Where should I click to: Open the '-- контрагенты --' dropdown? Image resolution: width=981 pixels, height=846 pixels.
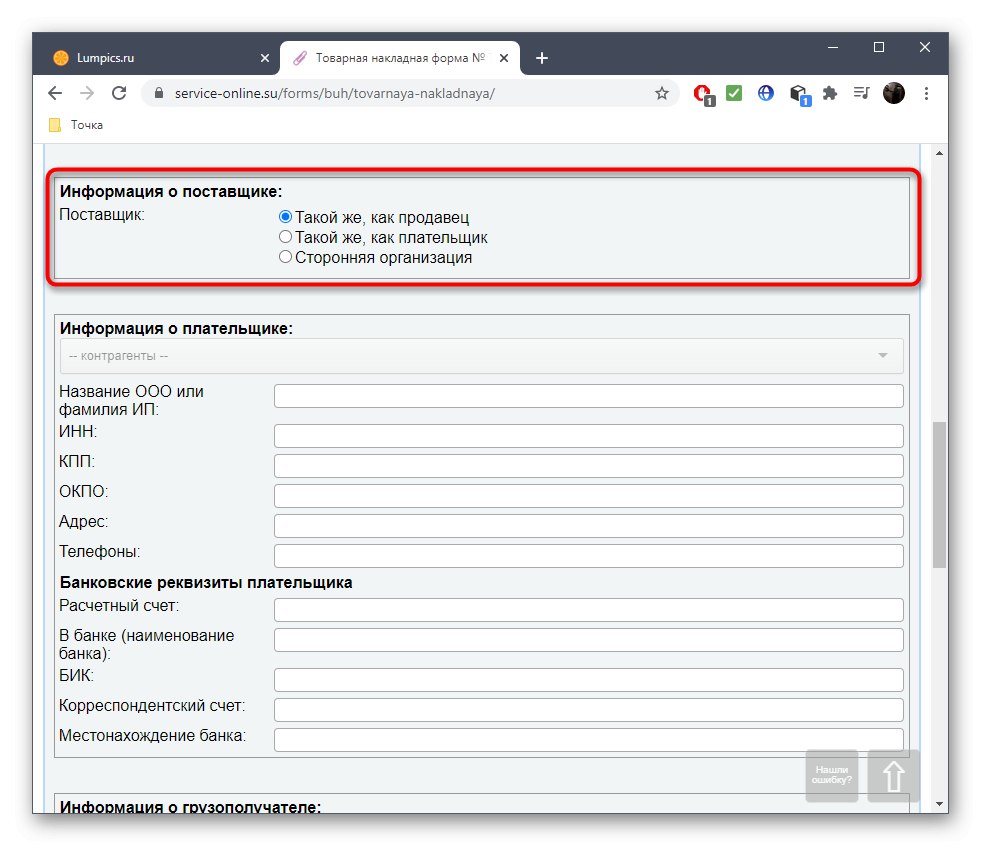click(481, 355)
